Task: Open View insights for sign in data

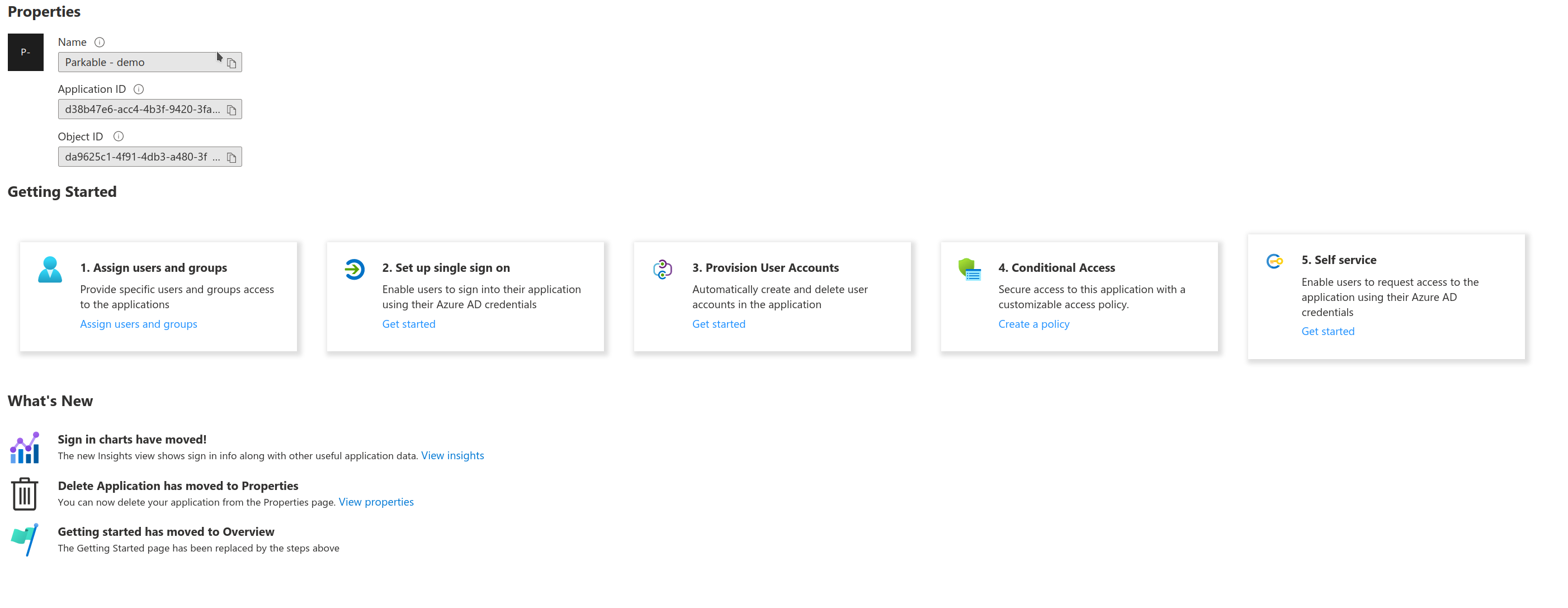Action: [452, 455]
